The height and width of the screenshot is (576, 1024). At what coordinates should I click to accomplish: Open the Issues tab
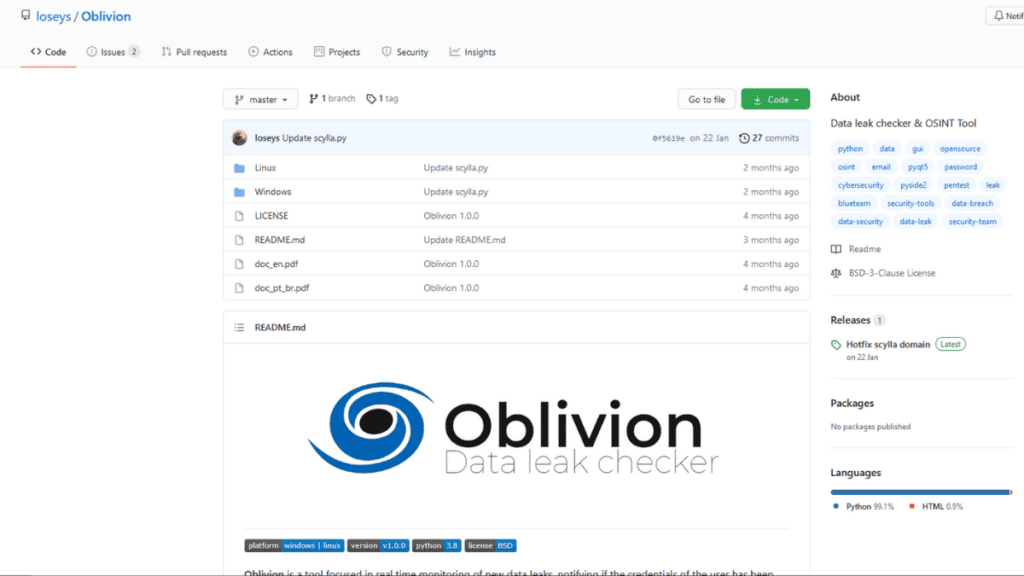pyautogui.click(x=113, y=52)
